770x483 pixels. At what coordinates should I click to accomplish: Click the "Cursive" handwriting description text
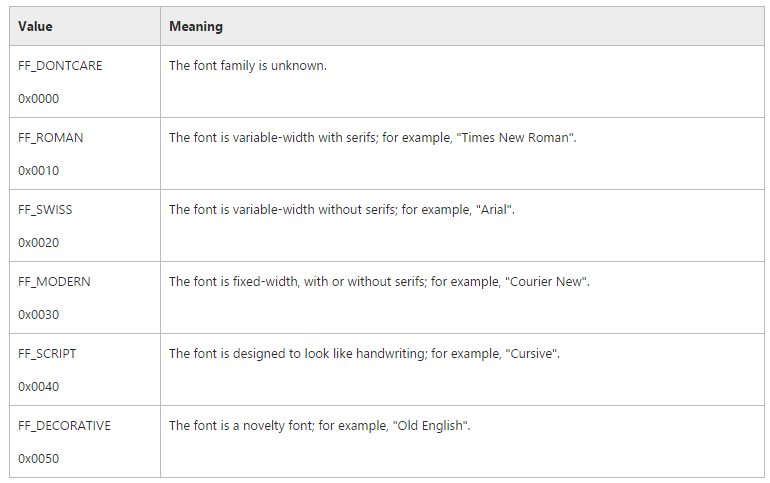364,354
